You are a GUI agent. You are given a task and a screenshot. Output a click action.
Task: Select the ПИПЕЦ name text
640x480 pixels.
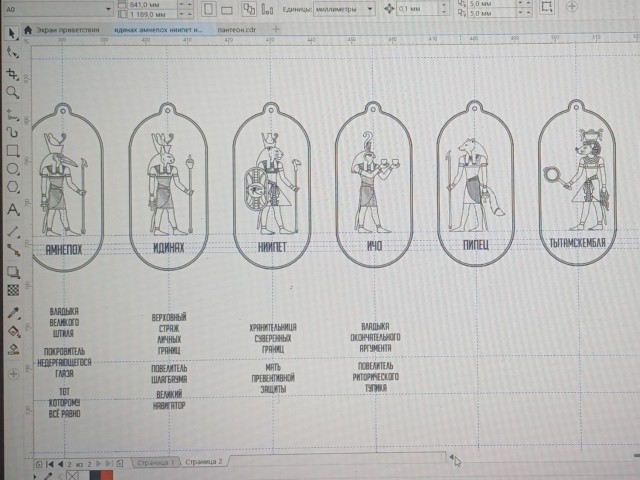point(476,244)
